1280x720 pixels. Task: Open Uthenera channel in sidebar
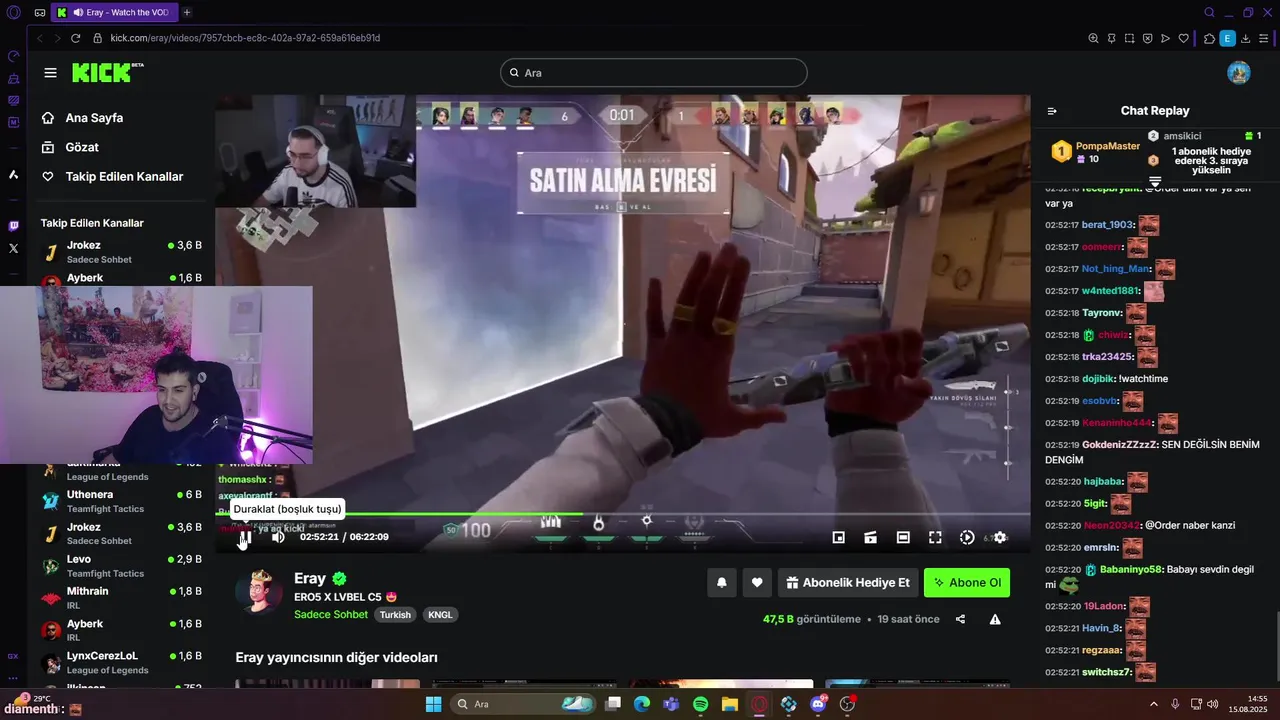click(x=120, y=501)
